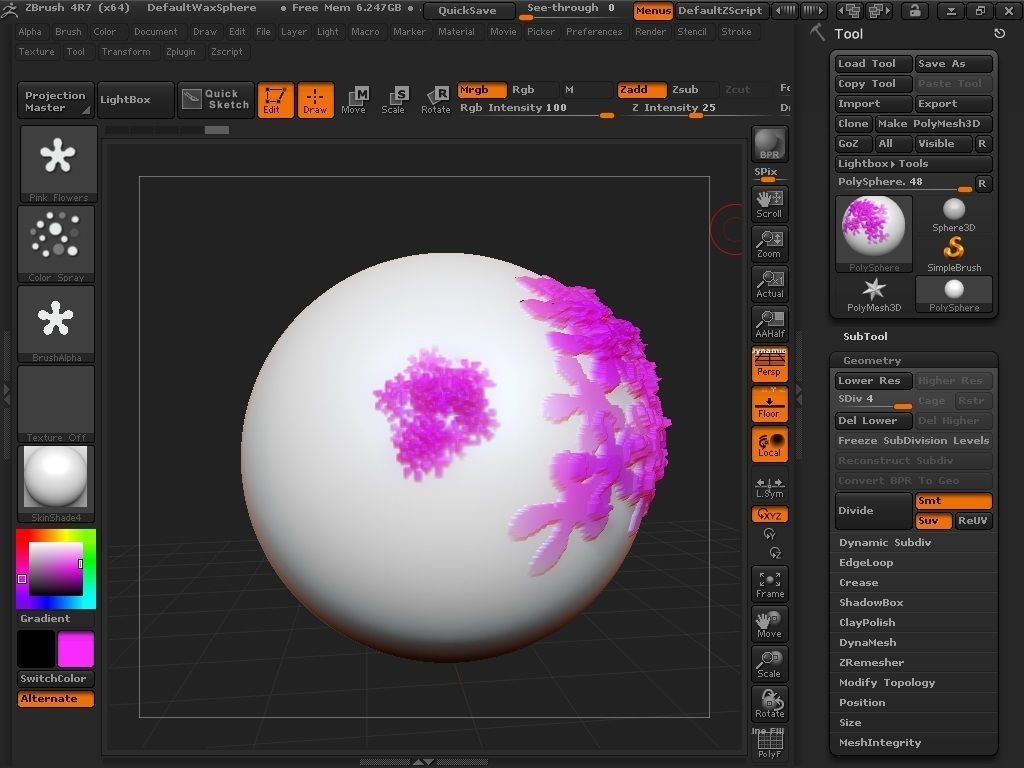Click the right-shelf Move navigation icon
The height and width of the screenshot is (768, 1024).
click(x=769, y=624)
